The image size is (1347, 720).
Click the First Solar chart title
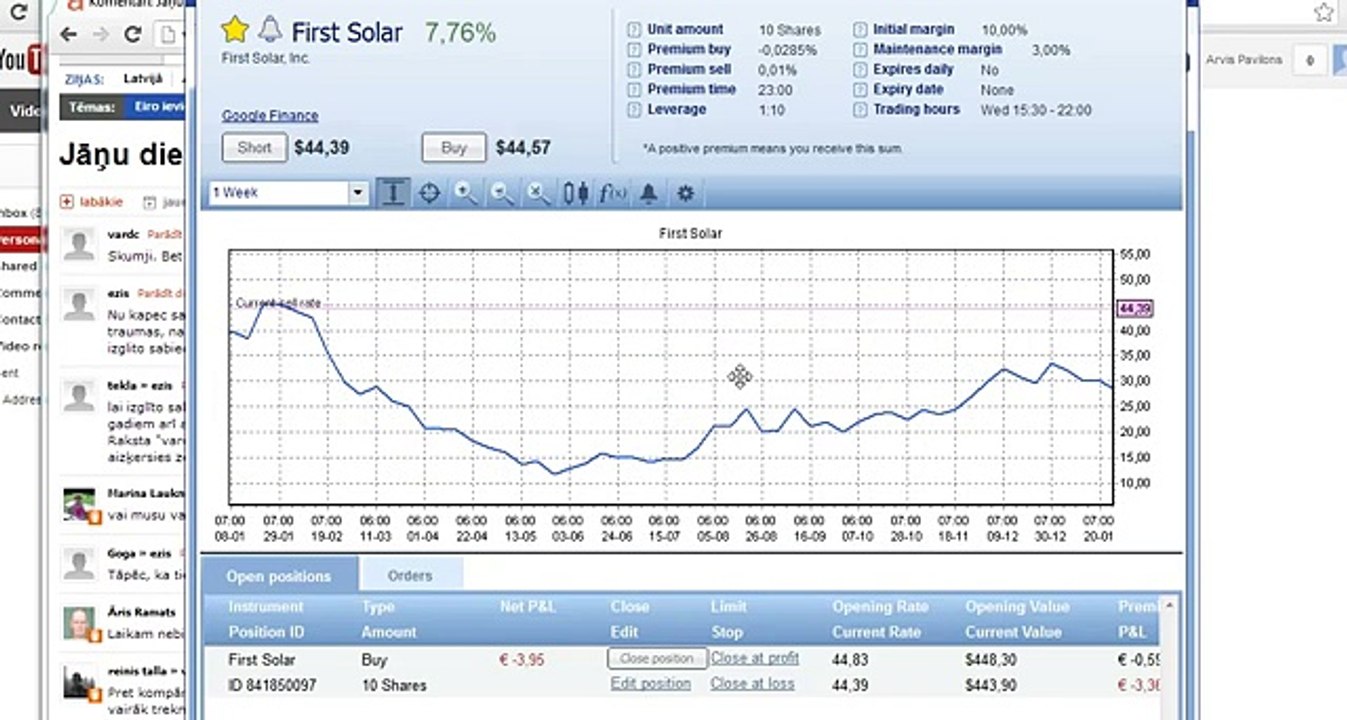tap(690, 234)
